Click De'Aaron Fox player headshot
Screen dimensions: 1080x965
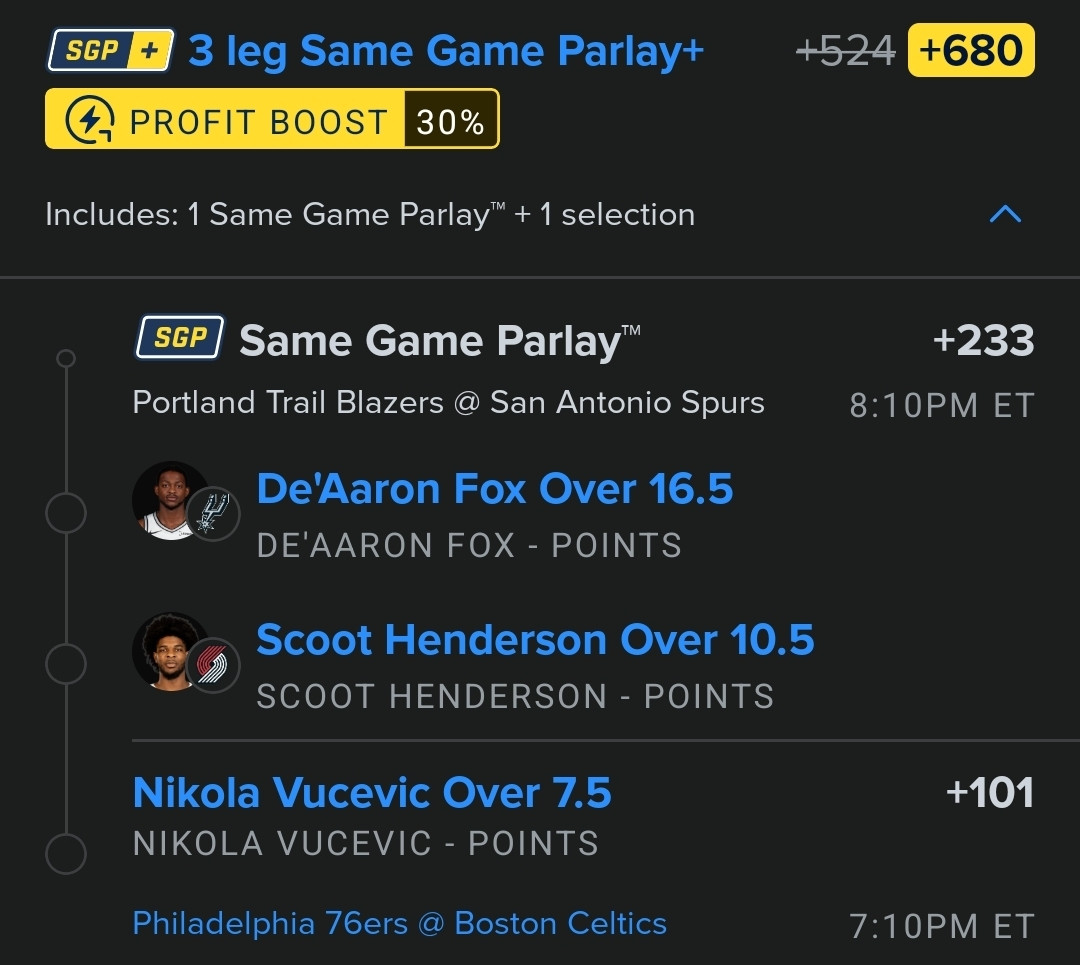pyautogui.click(x=169, y=500)
